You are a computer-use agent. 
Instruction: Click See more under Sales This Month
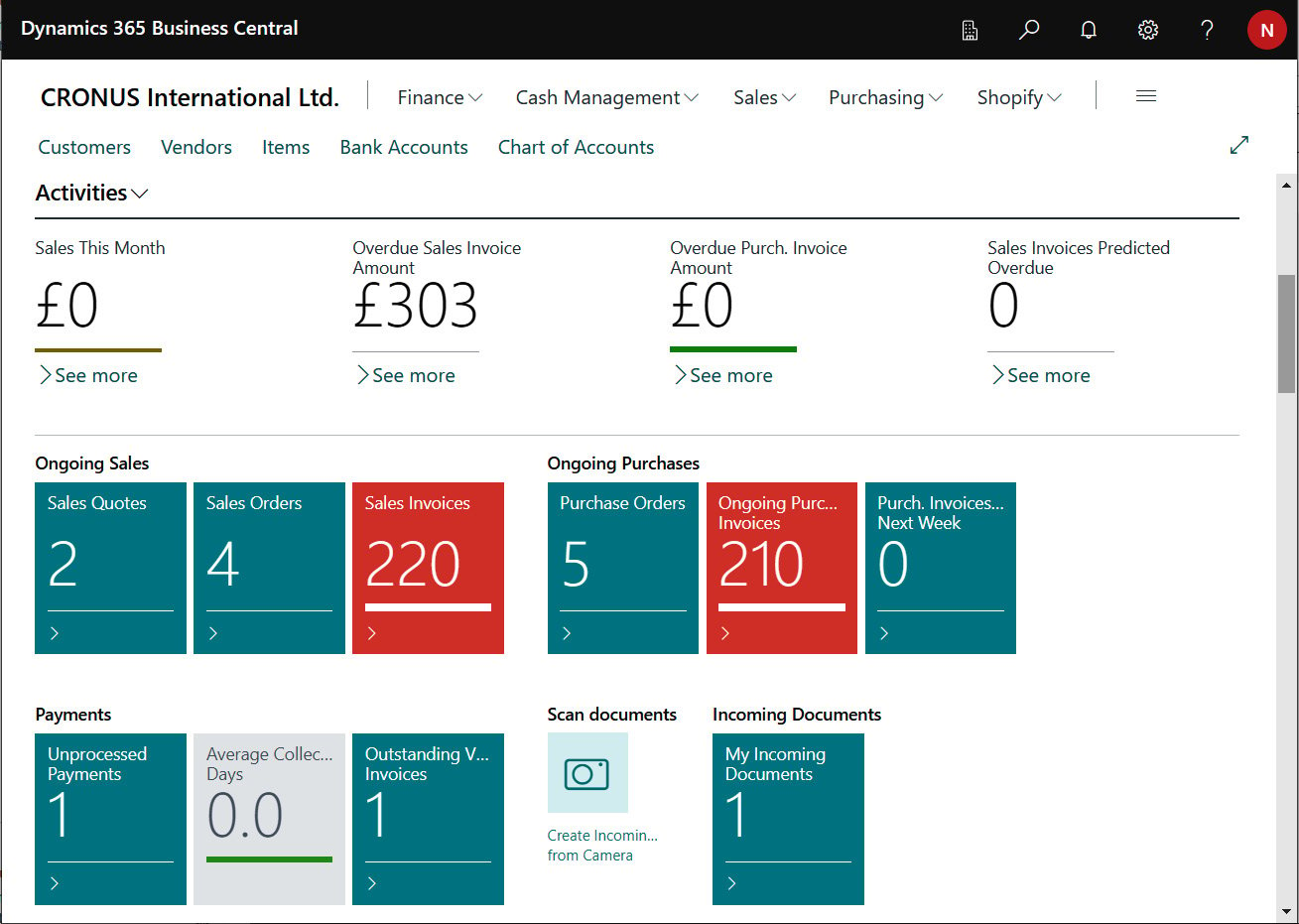88,375
